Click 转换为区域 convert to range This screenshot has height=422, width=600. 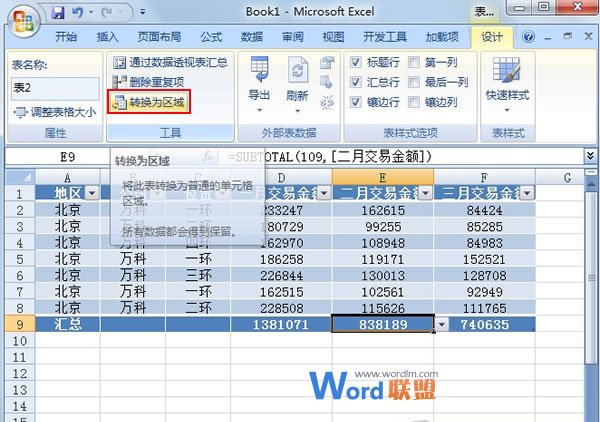[149, 102]
